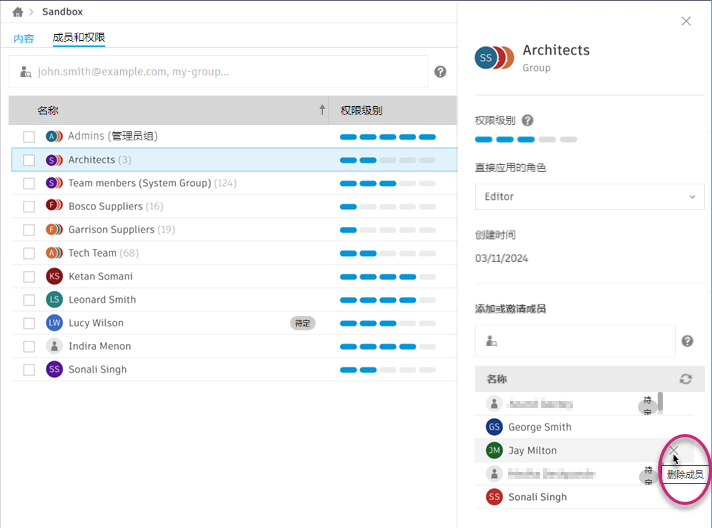Tick the Lucy Wilson checkbox
Viewport: 712px width, 528px height.
click(29, 323)
